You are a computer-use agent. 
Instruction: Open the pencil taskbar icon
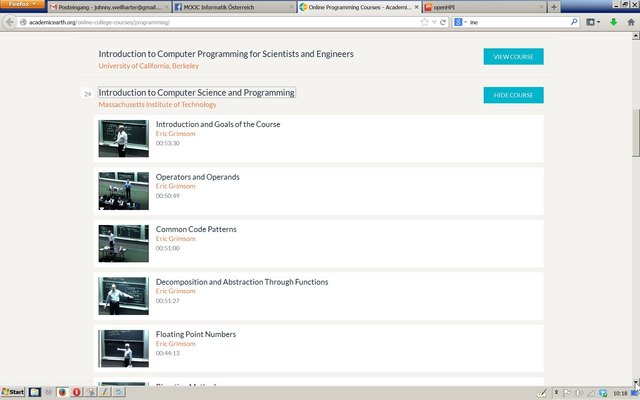point(105,392)
